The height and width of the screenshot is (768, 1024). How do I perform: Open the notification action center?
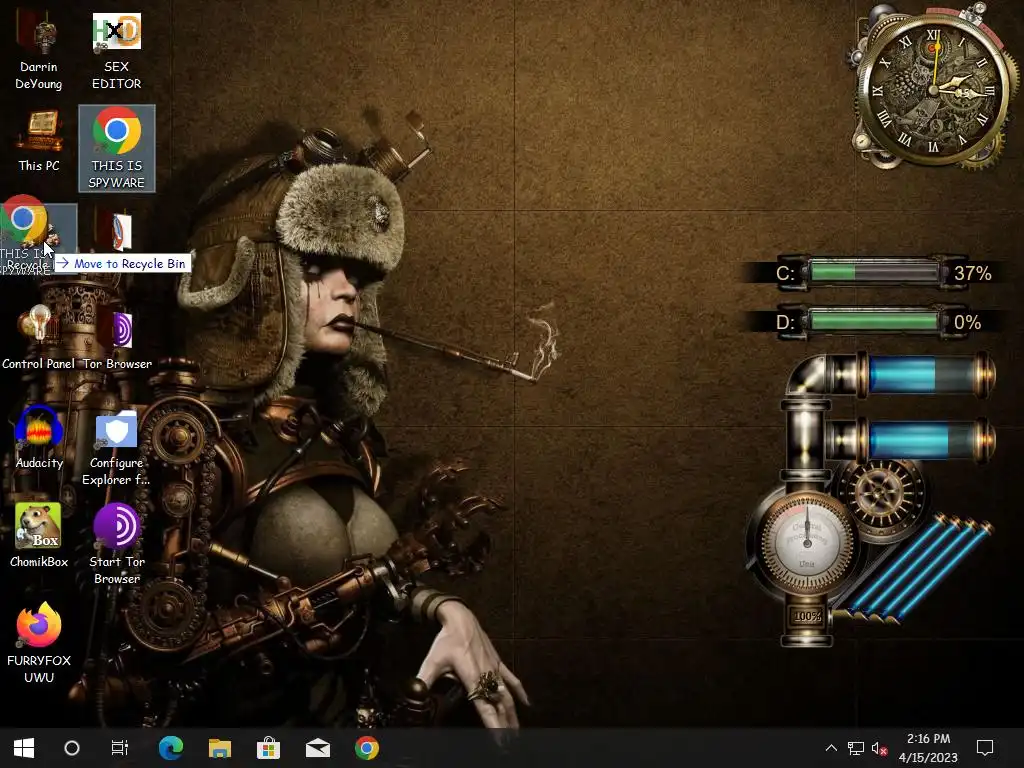pos(985,748)
